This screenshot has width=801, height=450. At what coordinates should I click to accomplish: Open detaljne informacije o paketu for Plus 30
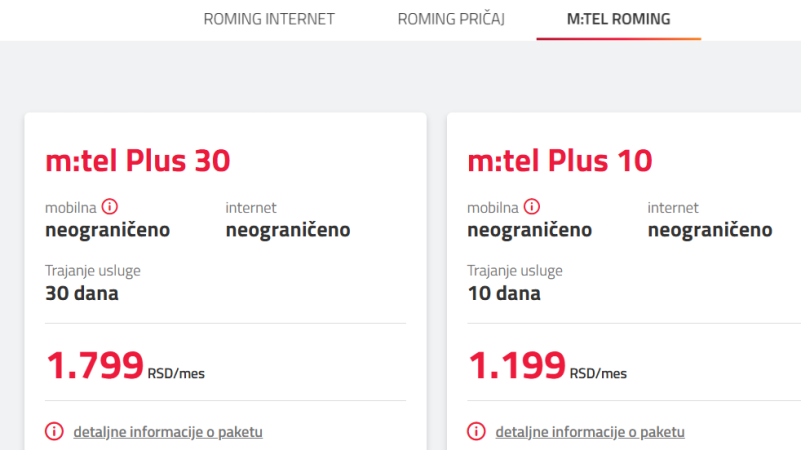point(168,432)
